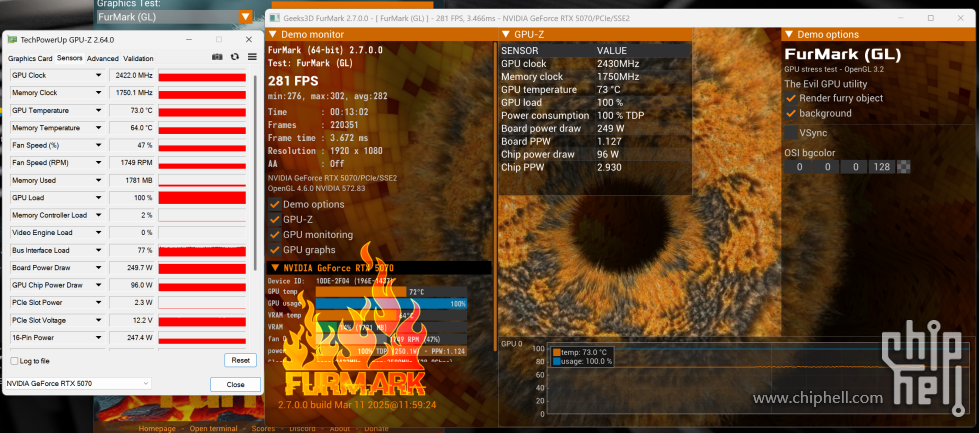
Task: Click the blue GPU usage 100% bar
Action: [x=391, y=304]
